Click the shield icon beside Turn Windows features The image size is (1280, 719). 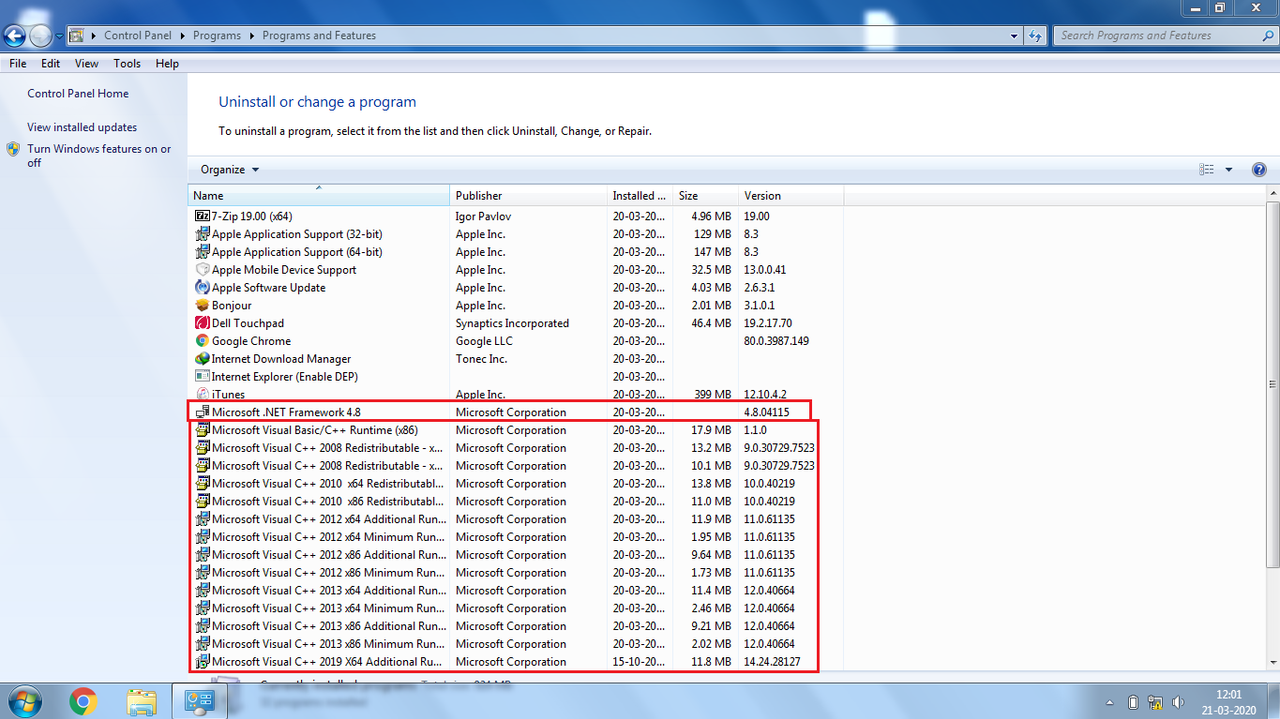pyautogui.click(x=13, y=149)
